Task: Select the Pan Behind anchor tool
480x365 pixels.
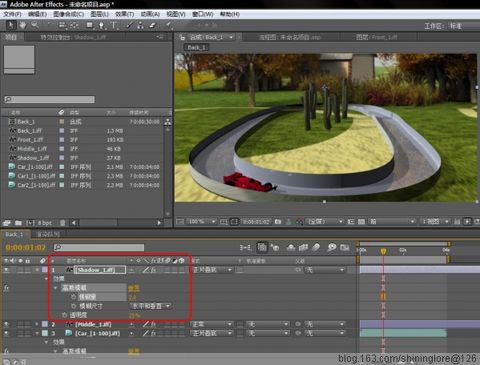Action: point(74,25)
